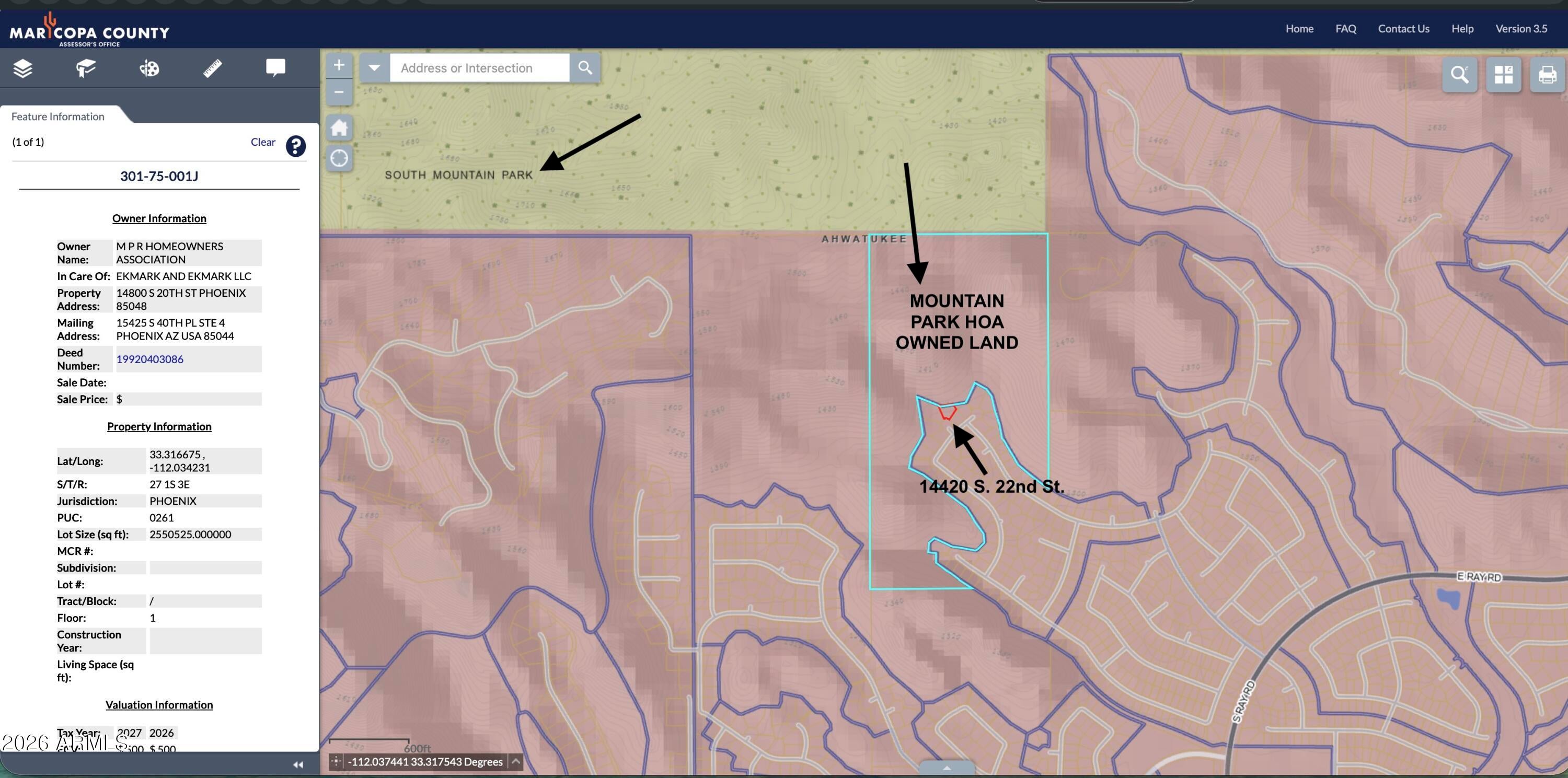Select the palette drawing tools icon
This screenshot has height=778, width=1568.
[x=149, y=68]
